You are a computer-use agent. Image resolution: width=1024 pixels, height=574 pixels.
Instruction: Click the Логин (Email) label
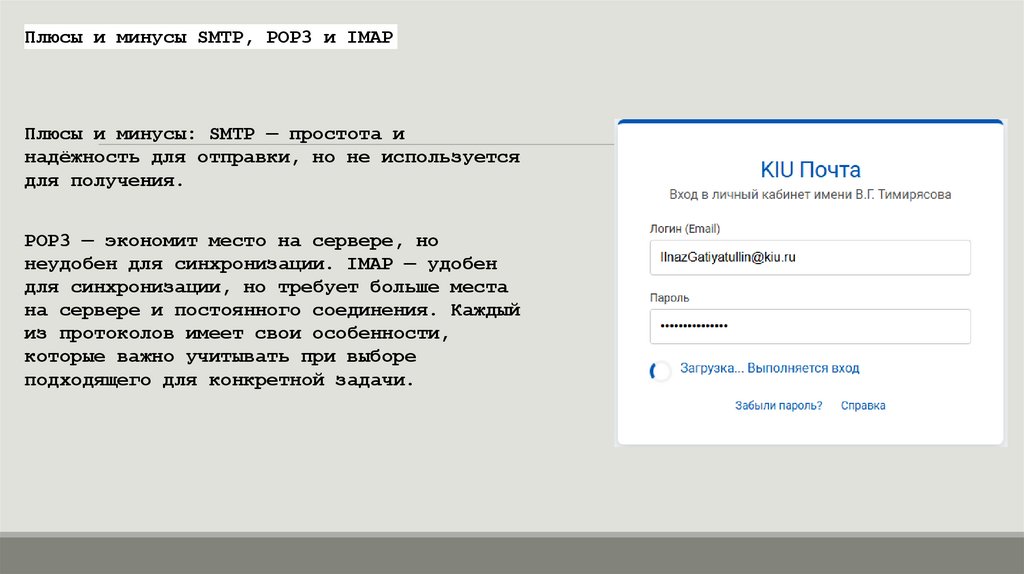tap(684, 229)
